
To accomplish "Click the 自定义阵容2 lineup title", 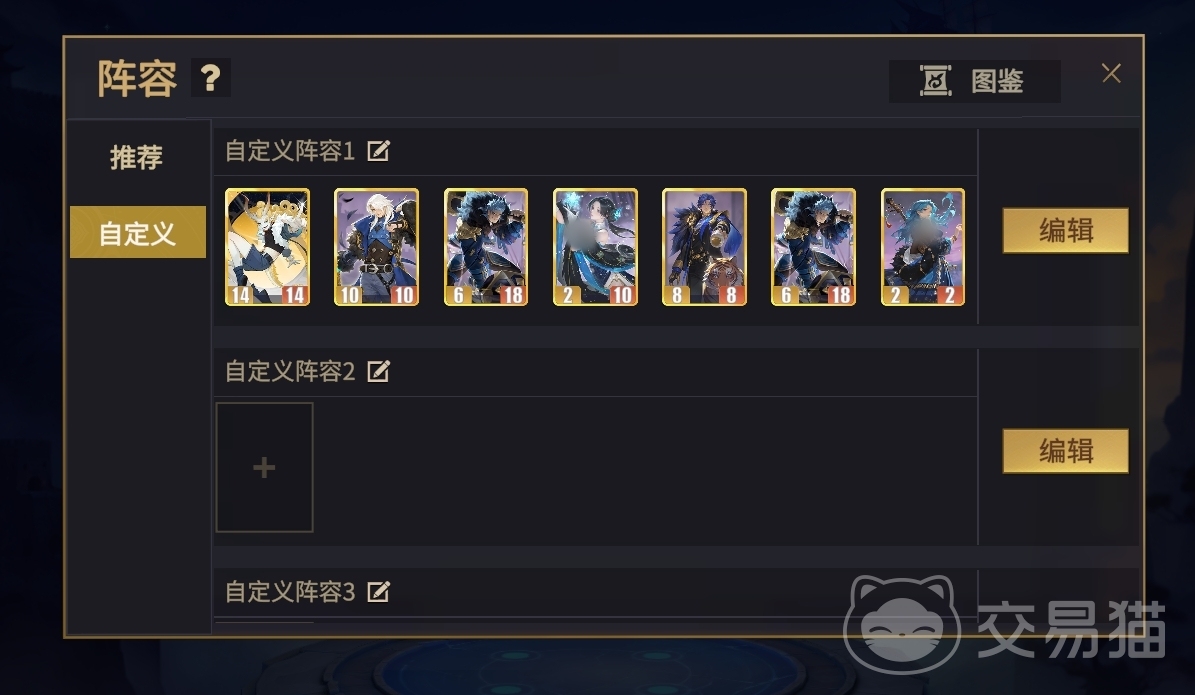I will point(290,371).
